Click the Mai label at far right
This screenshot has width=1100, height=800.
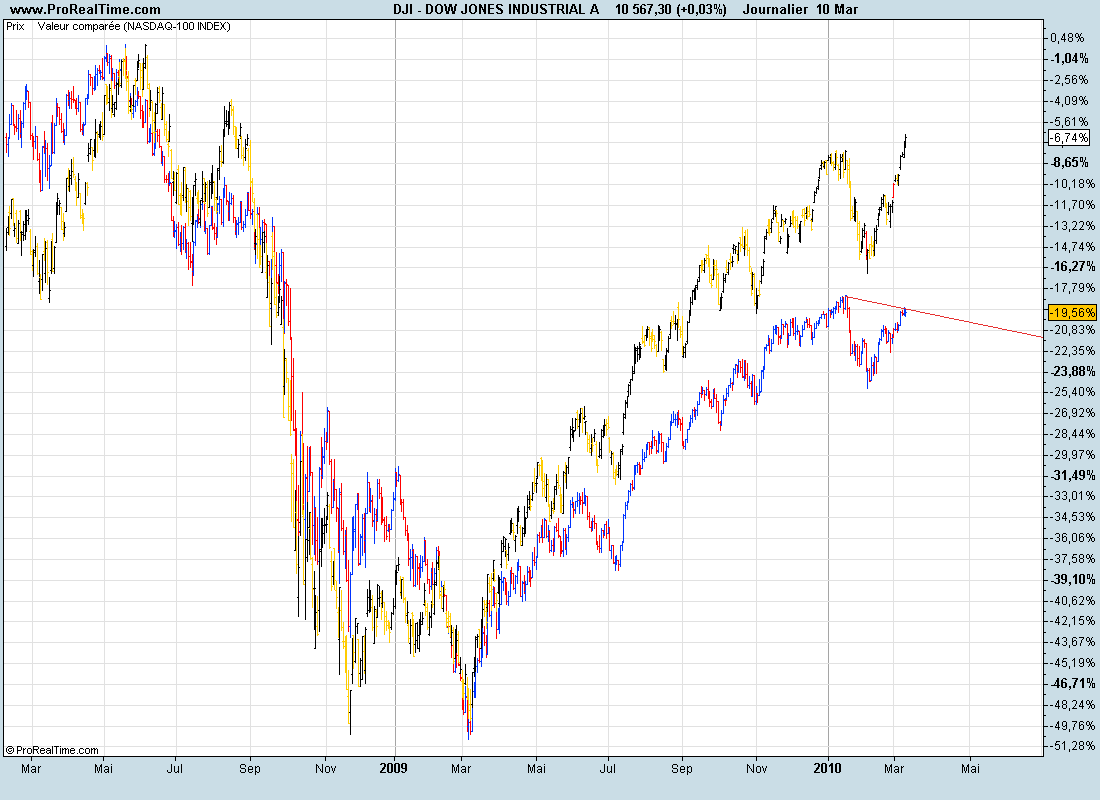coord(970,768)
